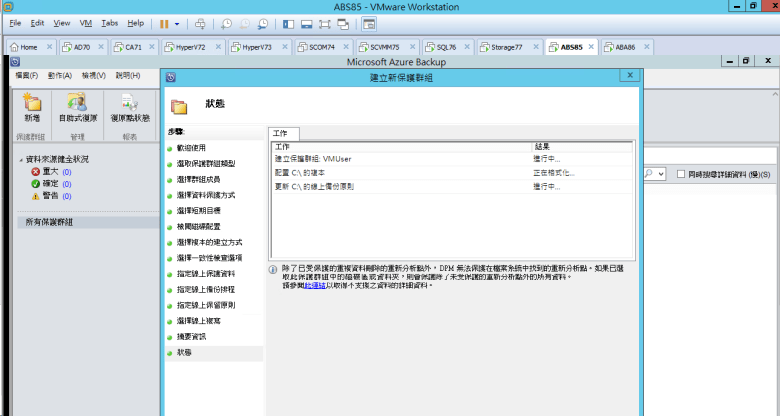Image resolution: width=780 pixels, height=416 pixels.
Task: Open the search magnifier dropdown arrow
Action: coord(661,174)
